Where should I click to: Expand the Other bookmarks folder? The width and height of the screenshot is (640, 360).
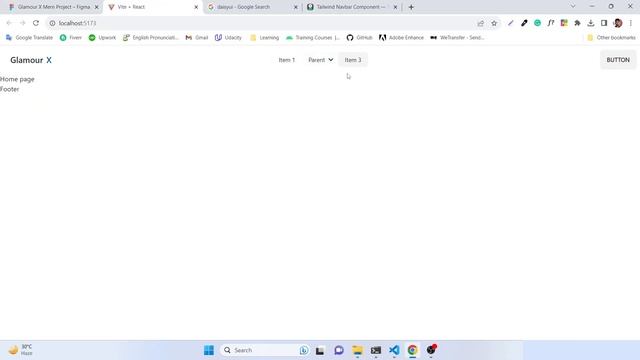(x=611, y=38)
